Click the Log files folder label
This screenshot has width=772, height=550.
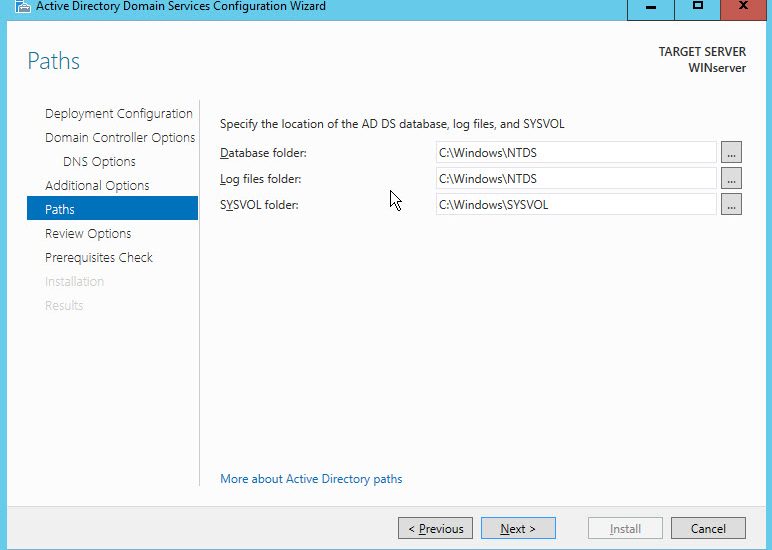[260, 179]
